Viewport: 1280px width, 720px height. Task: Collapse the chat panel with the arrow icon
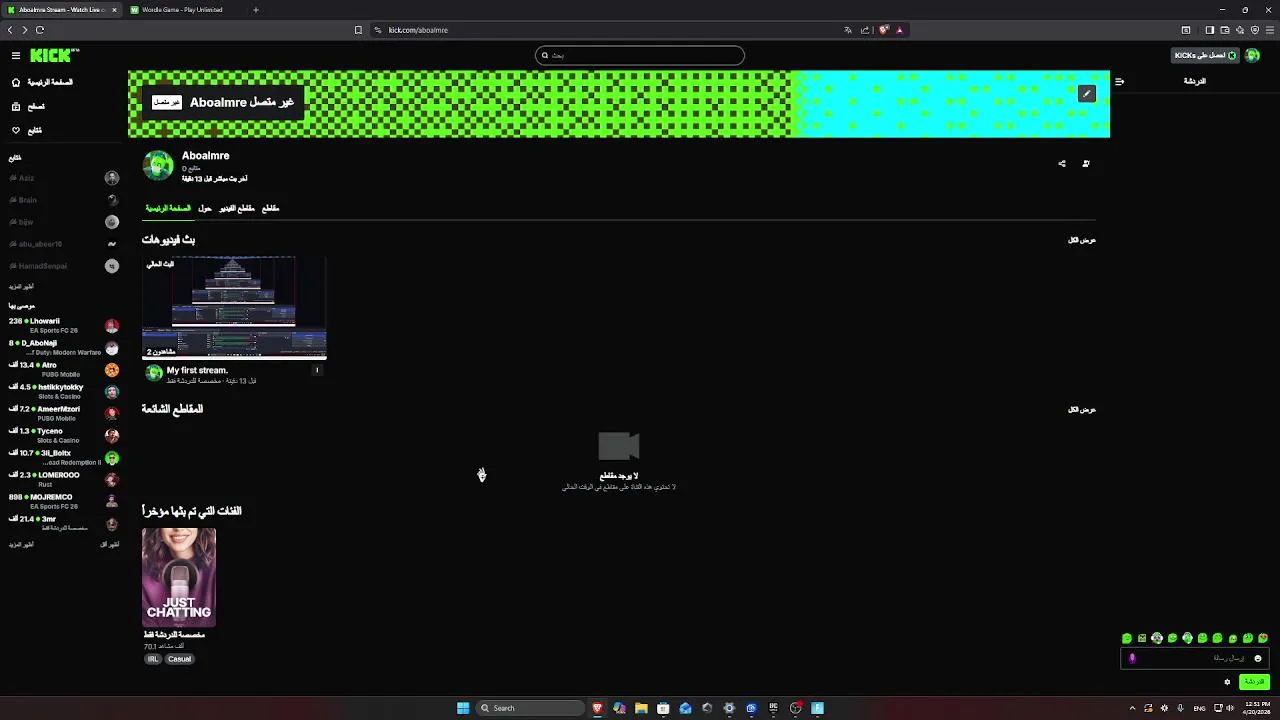[x=1119, y=81]
